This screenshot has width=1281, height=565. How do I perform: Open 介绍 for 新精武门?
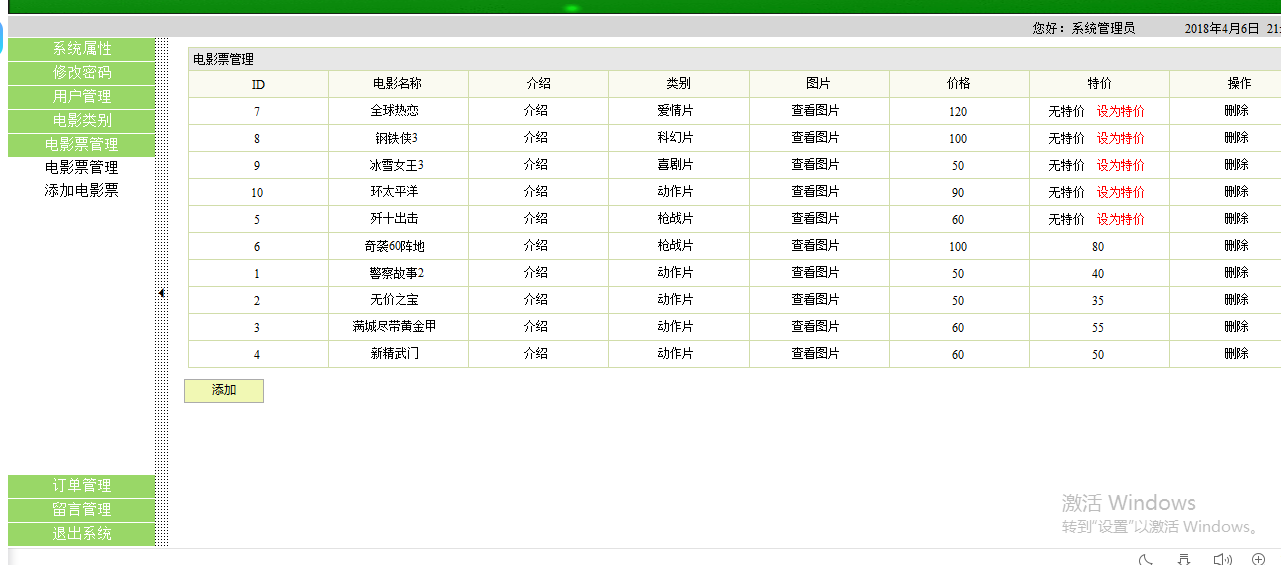tap(536, 354)
